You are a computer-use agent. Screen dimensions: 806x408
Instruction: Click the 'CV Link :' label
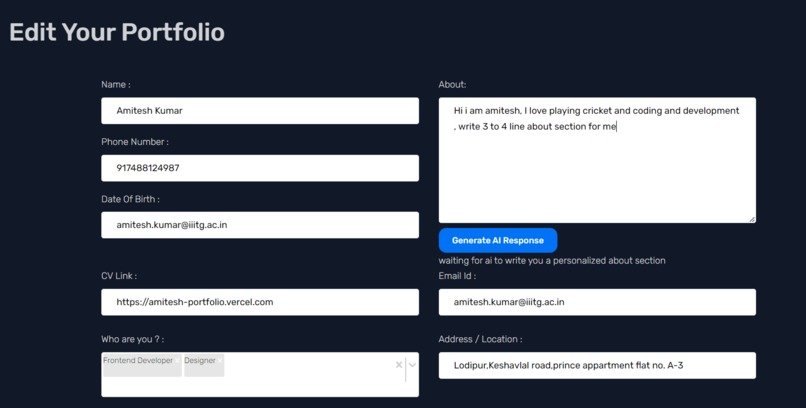tap(119, 276)
